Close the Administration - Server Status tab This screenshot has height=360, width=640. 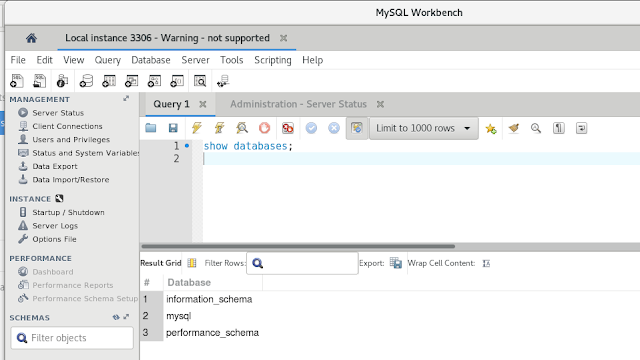click(x=380, y=104)
